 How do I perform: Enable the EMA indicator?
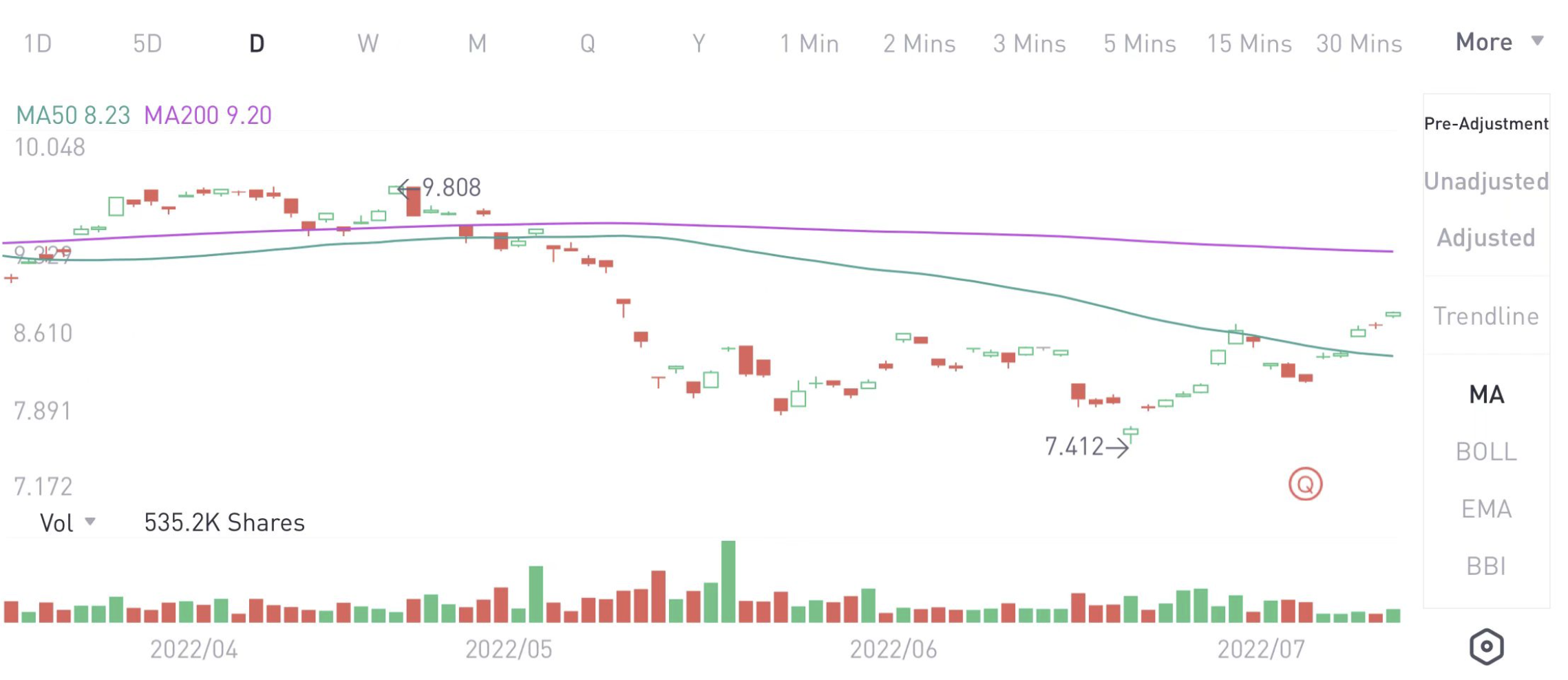click(1486, 509)
